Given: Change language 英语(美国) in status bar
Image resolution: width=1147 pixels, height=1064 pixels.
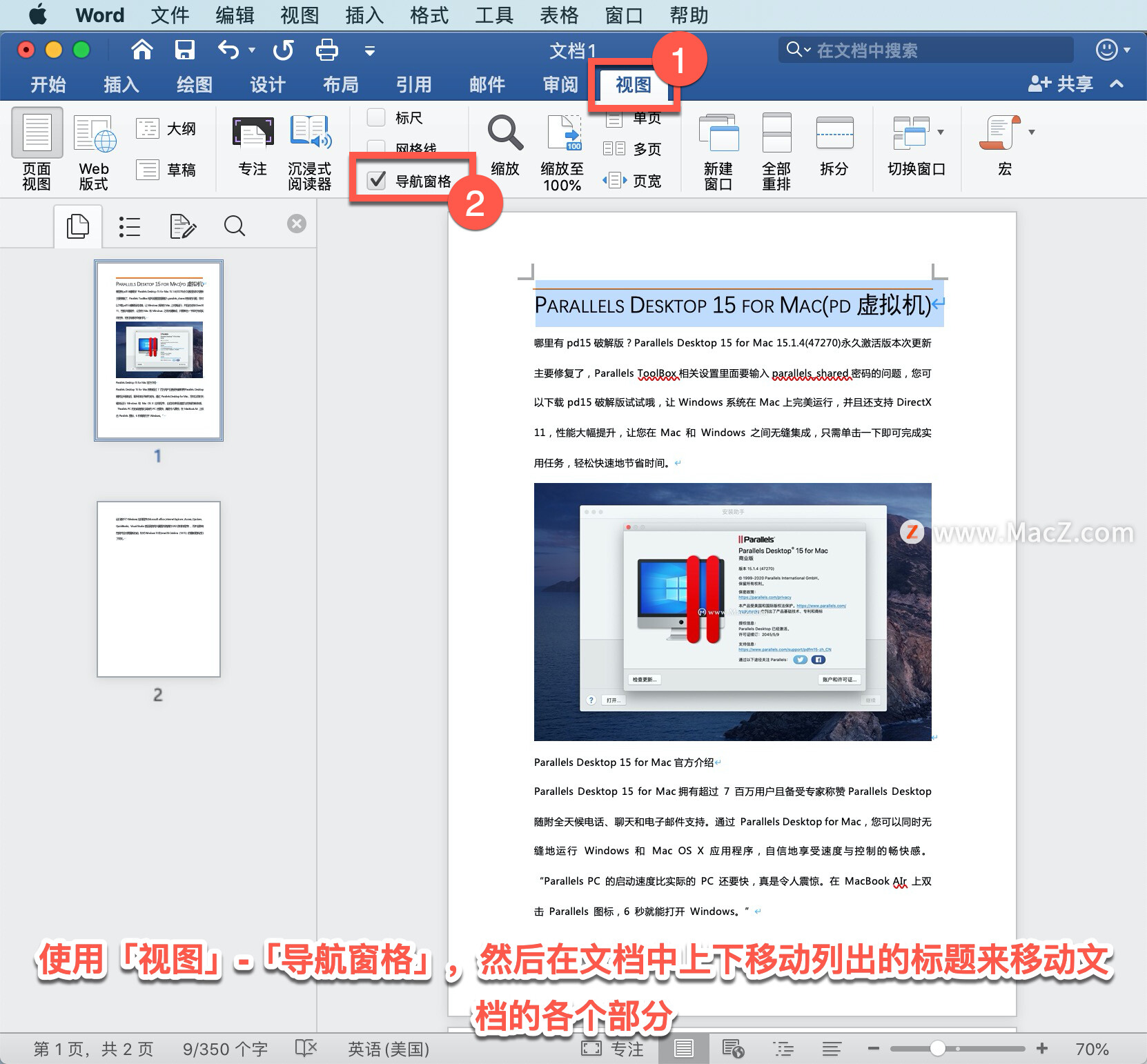Looking at the screenshot, I should point(389,1049).
